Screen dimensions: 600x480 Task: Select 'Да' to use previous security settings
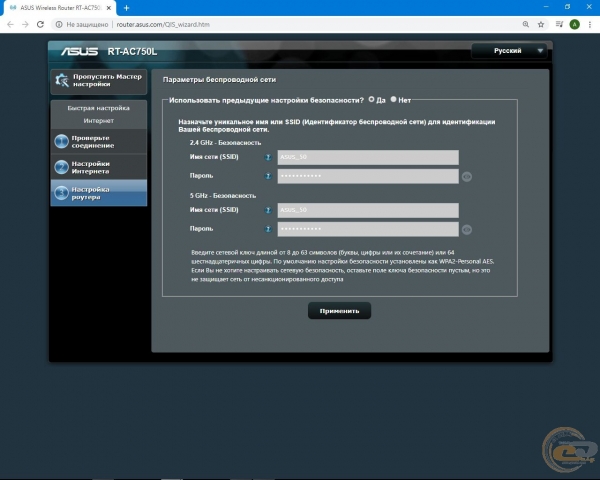372,99
